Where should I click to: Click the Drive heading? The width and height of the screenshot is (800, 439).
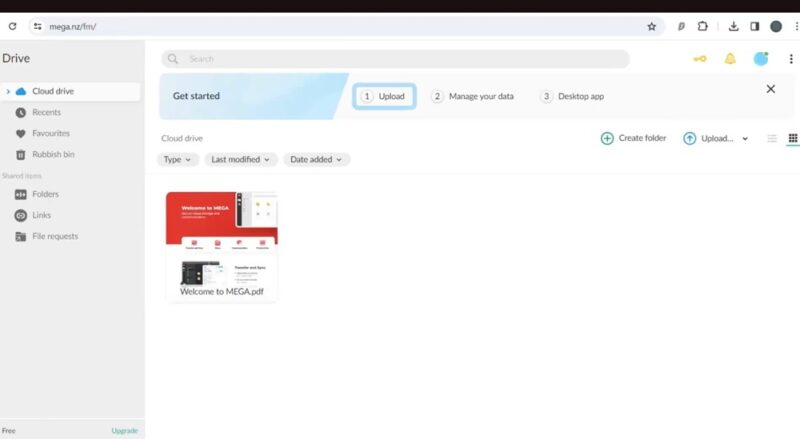(x=16, y=58)
